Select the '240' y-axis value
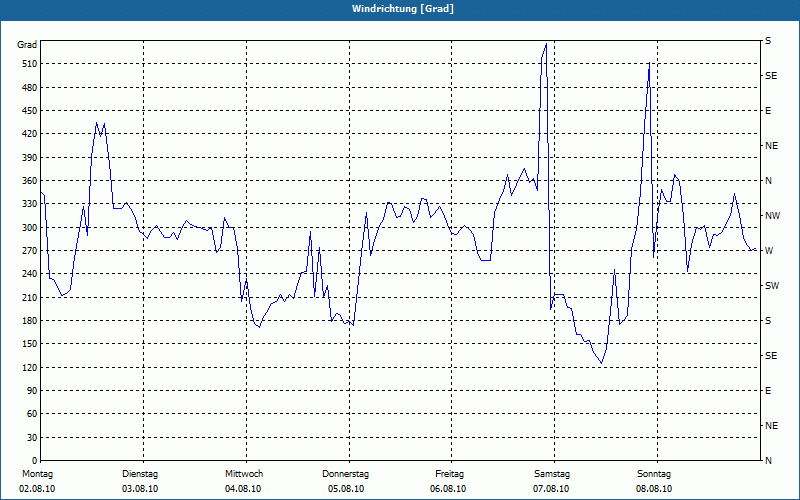Viewport: 800px width, 500px height. pyautogui.click(x=30, y=274)
